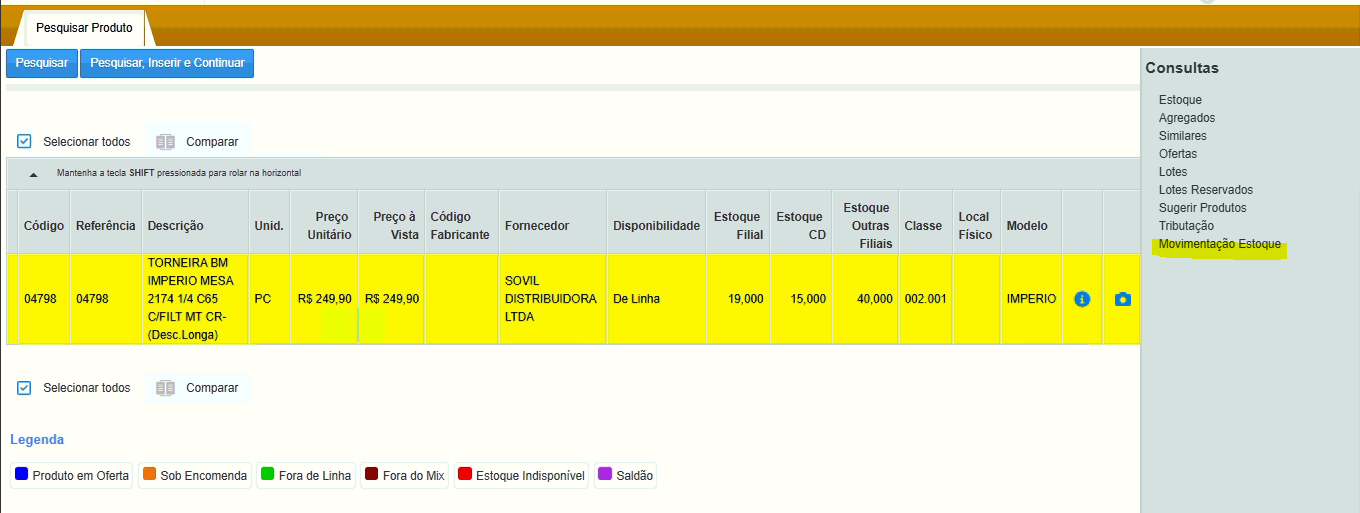Open the Similares consulta link

1183,136
